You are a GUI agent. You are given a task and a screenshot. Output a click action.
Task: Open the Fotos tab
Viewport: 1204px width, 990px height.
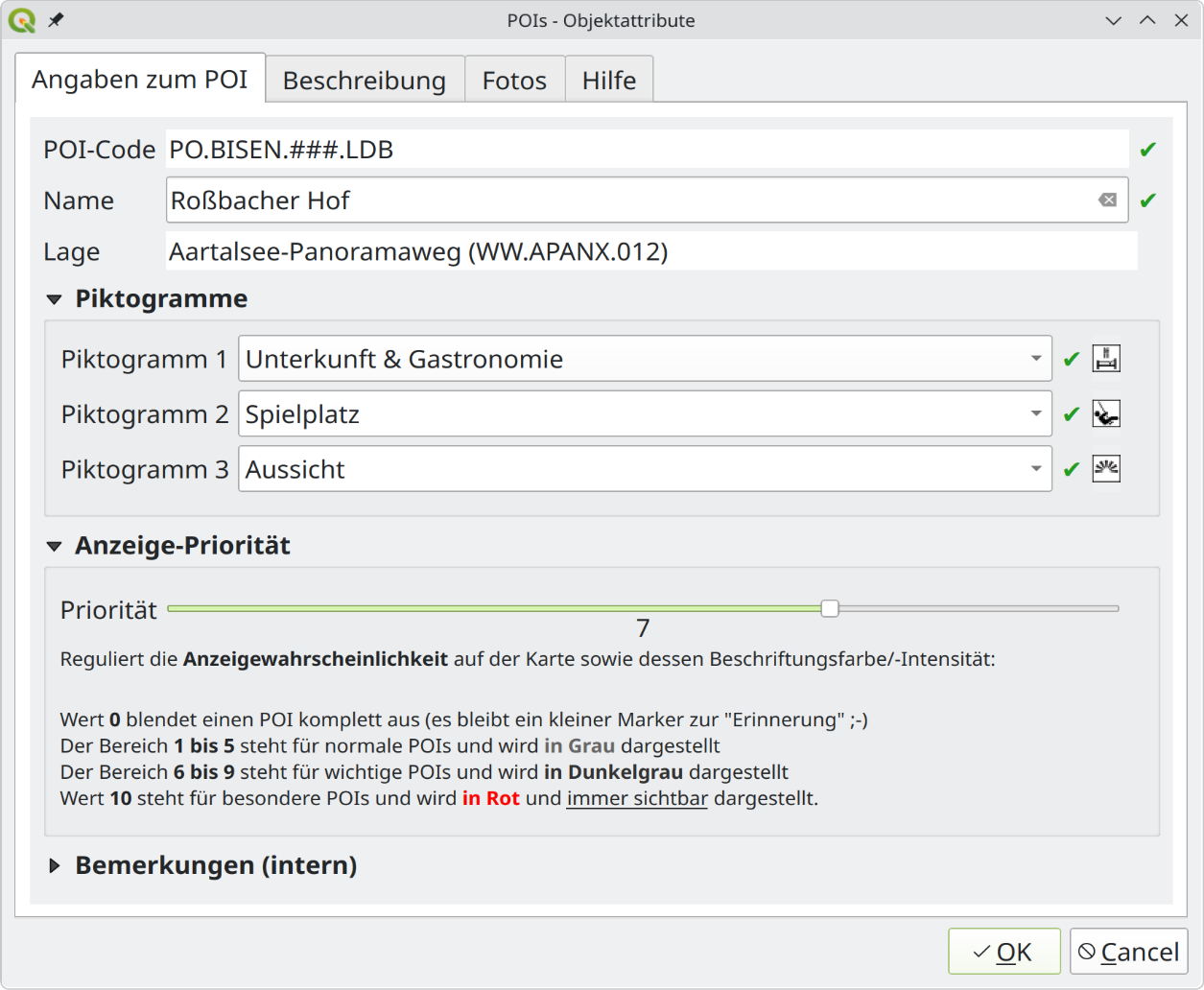(514, 81)
